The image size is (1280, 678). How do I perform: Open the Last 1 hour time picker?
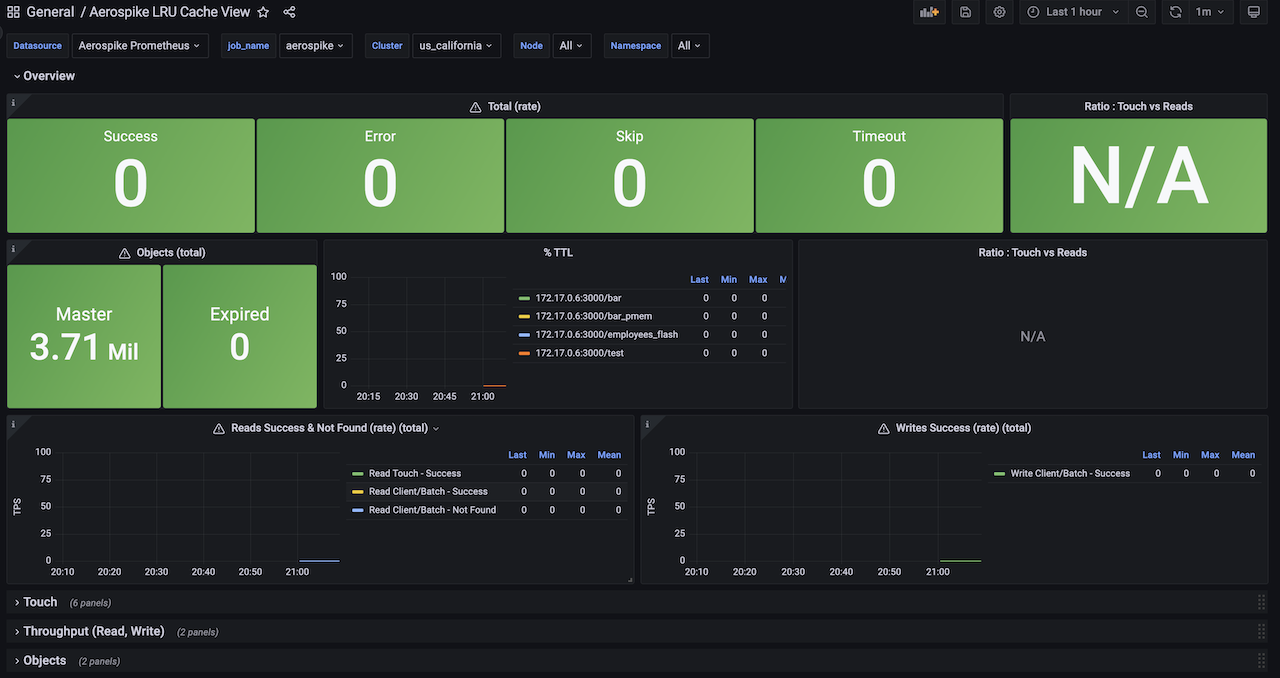[1075, 12]
